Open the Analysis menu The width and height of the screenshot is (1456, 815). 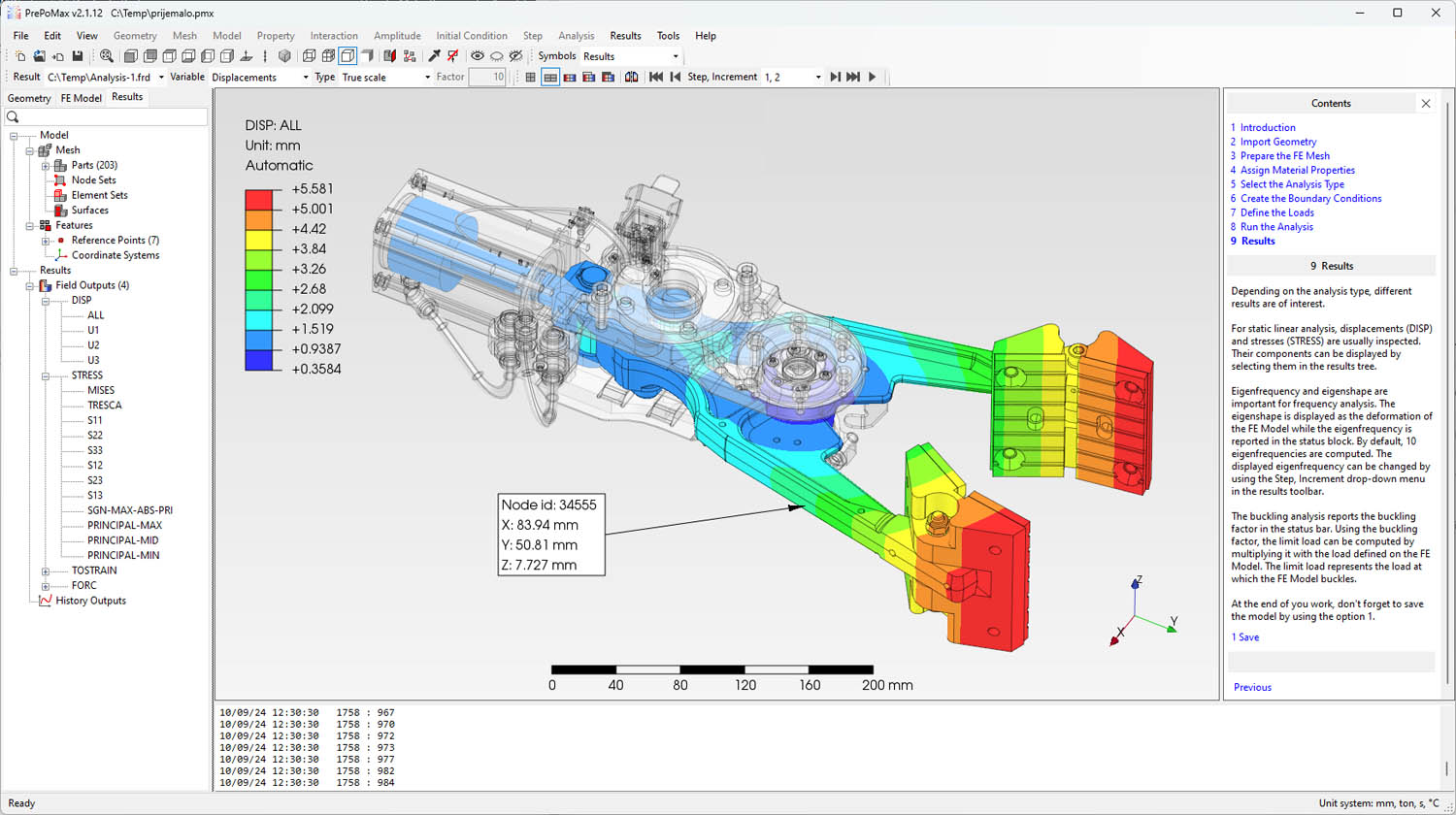tap(576, 36)
